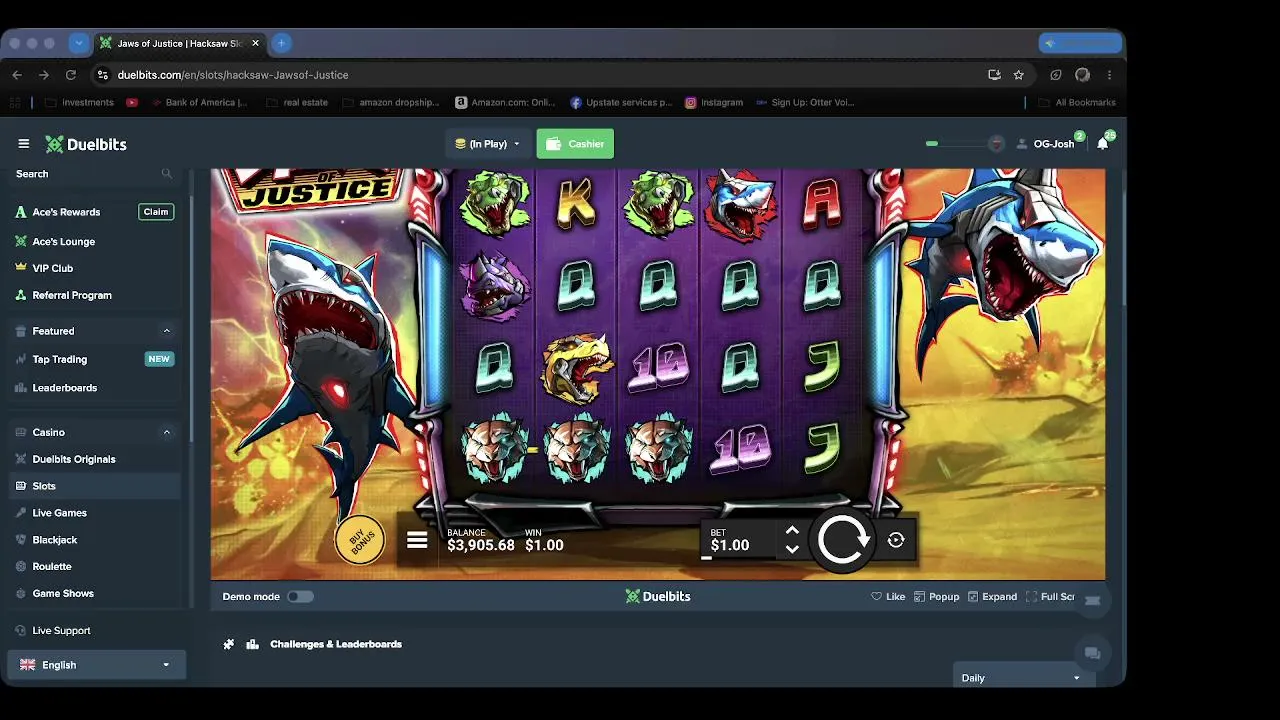Open the browser tab search dropdown
The width and height of the screenshot is (1280, 720).
click(79, 43)
